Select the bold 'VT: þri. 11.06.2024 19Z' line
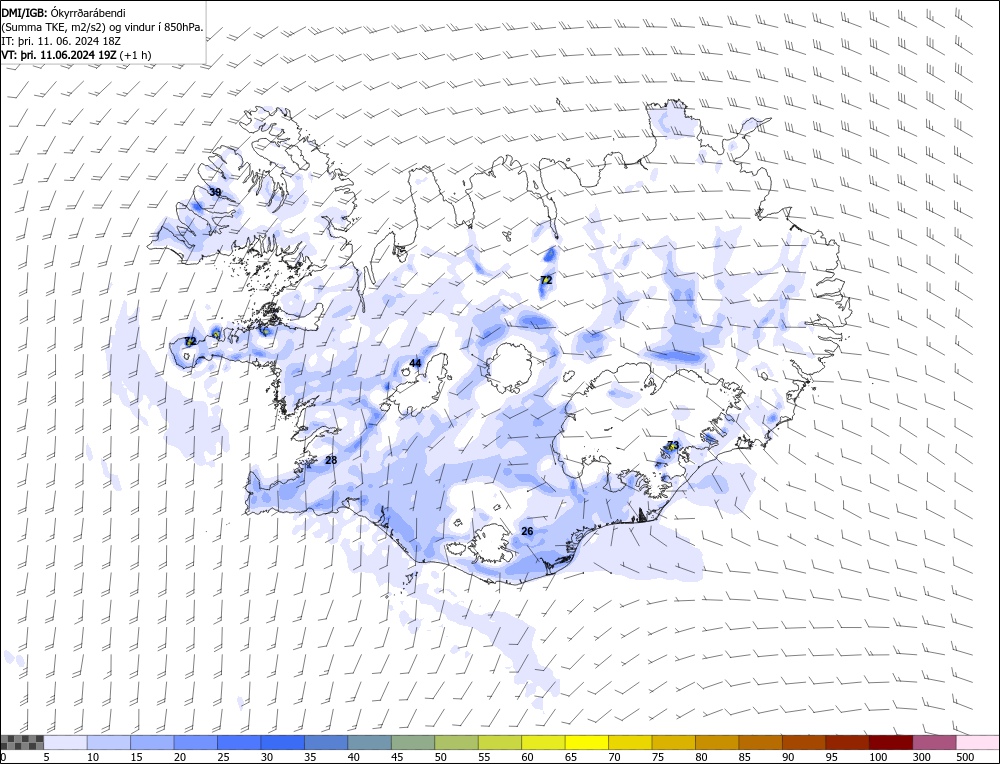Screen dimensions: 1000x764 click(x=59, y=55)
